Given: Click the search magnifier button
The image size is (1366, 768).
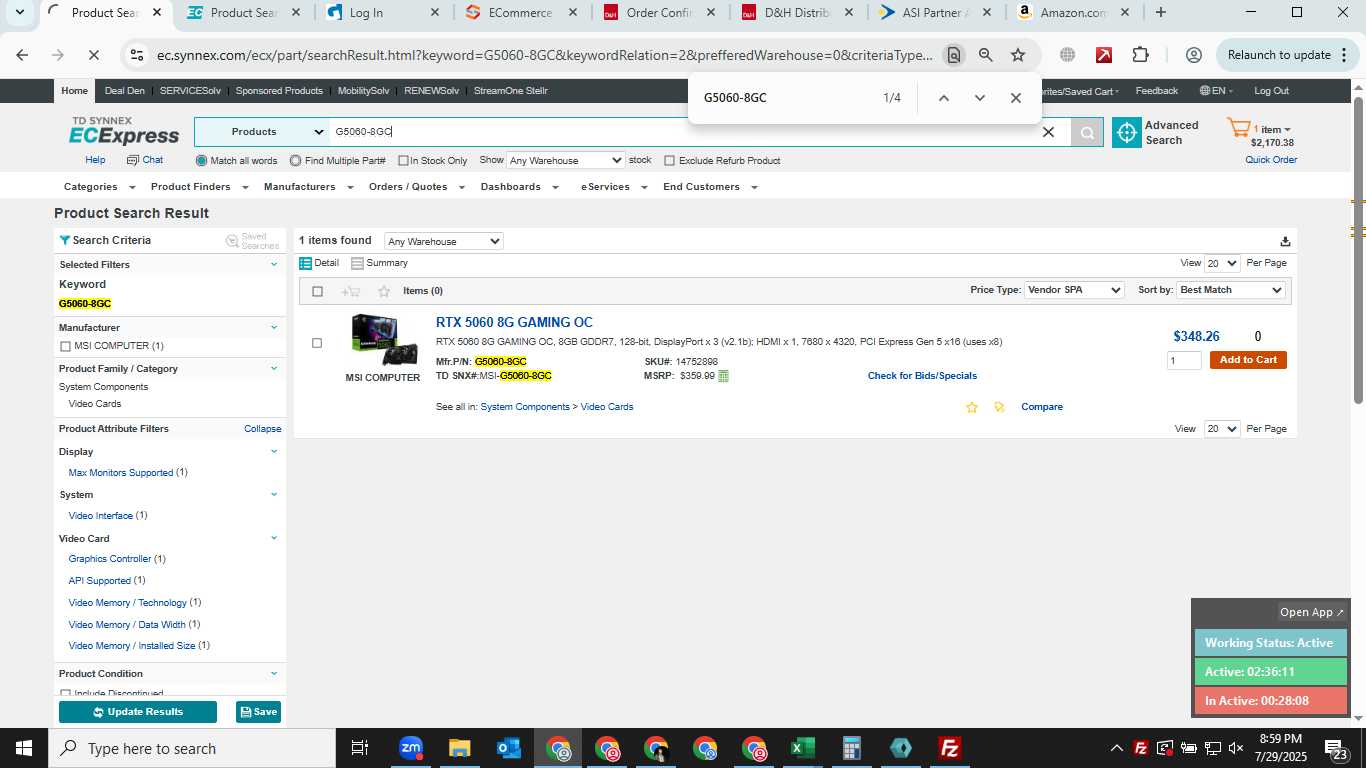Looking at the screenshot, I should 1087,132.
